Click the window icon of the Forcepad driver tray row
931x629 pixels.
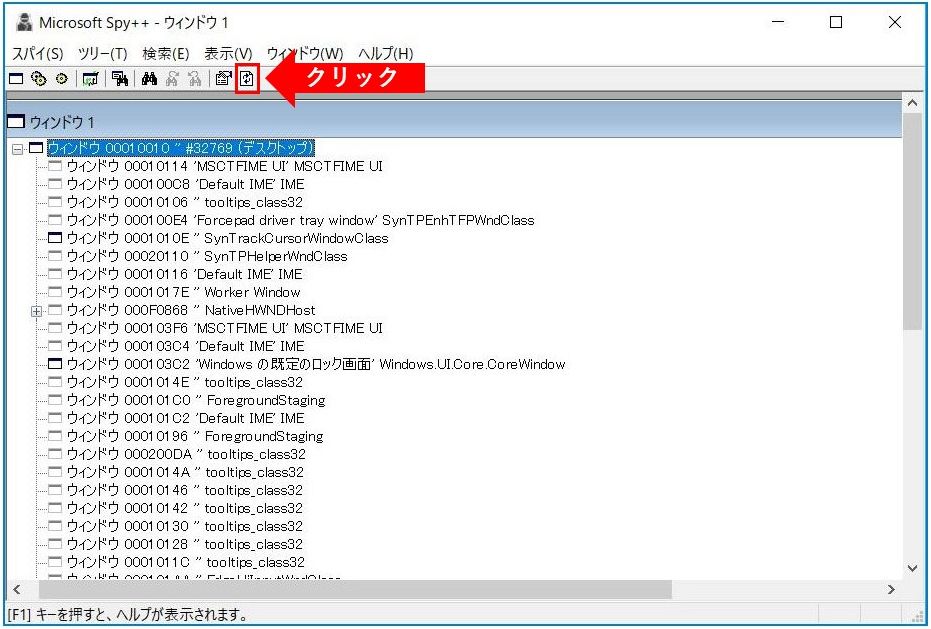pos(55,220)
